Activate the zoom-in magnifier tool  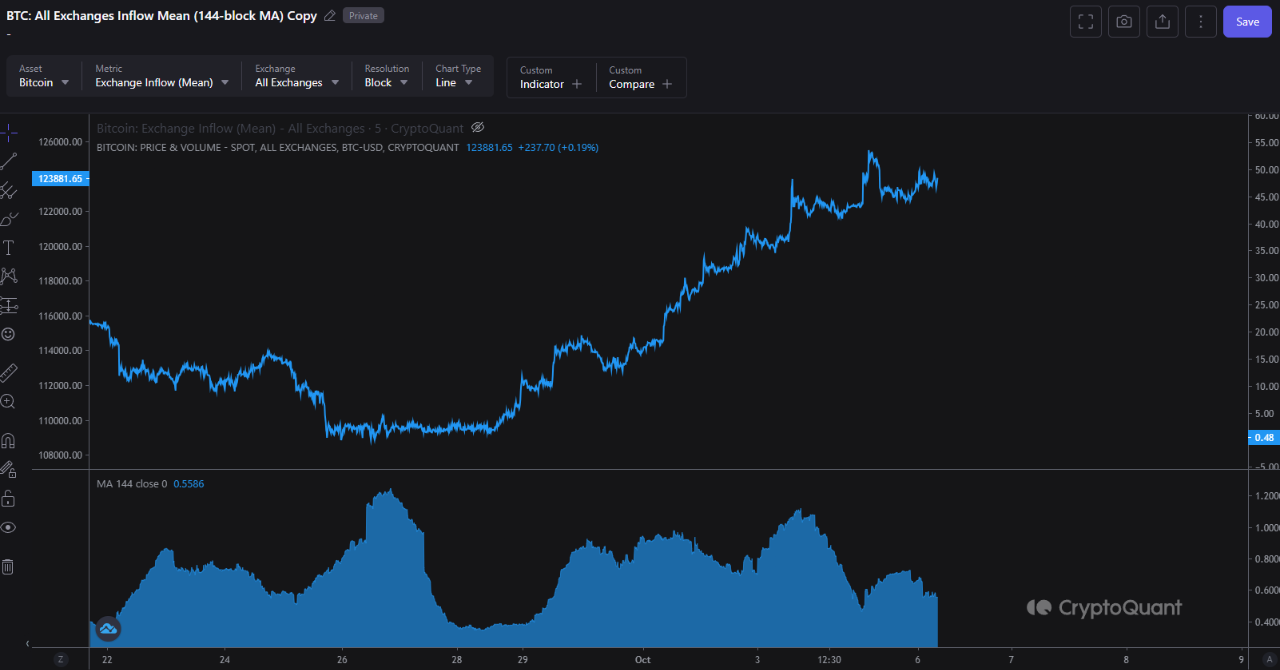coord(9,401)
